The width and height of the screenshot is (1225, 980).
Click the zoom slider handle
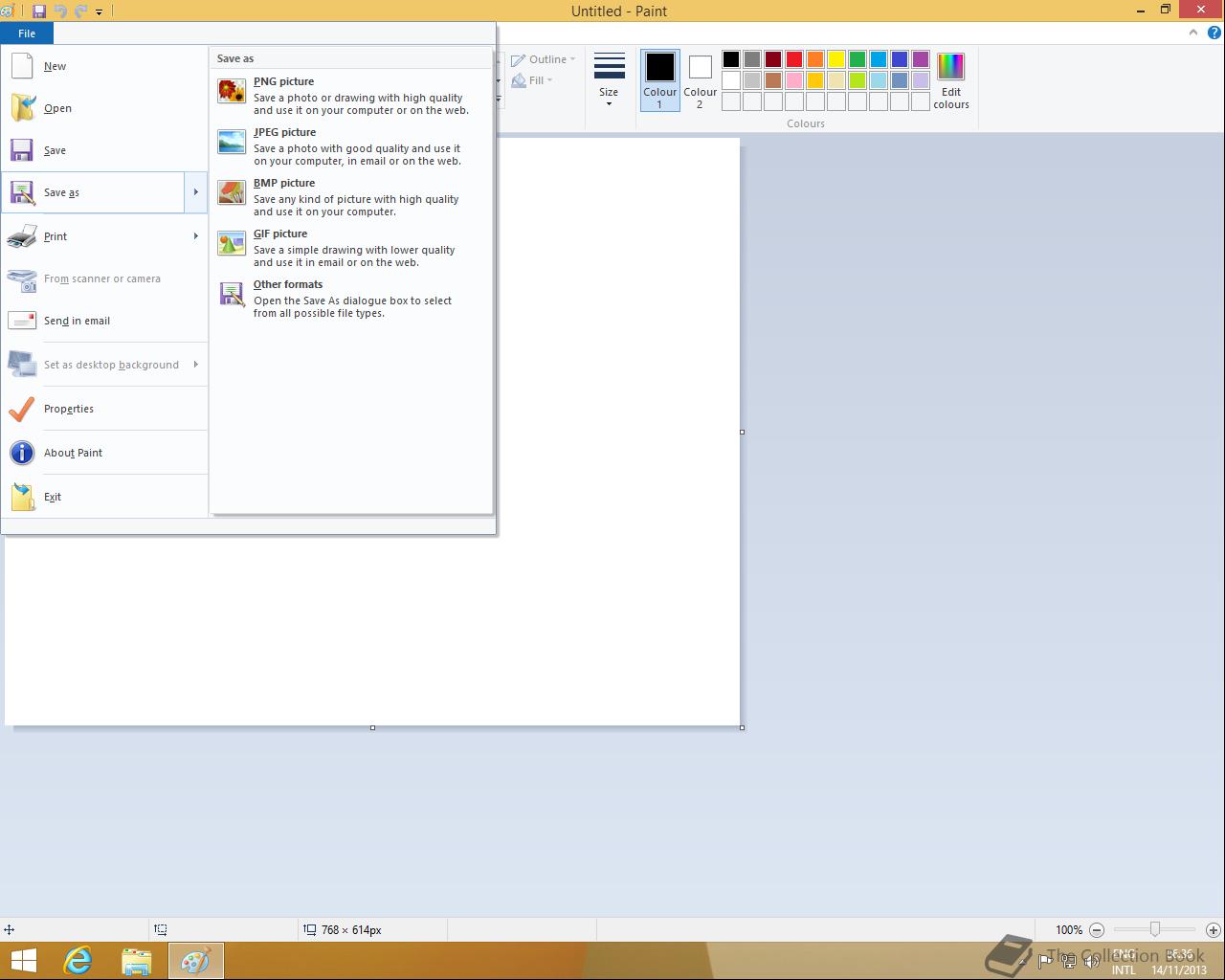pos(1155,929)
